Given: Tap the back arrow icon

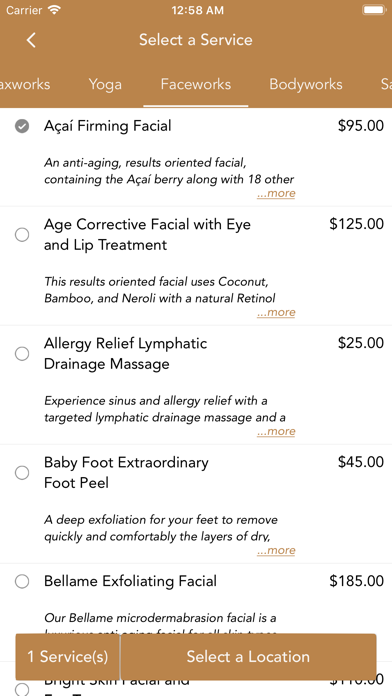Looking at the screenshot, I should pyautogui.click(x=31, y=40).
